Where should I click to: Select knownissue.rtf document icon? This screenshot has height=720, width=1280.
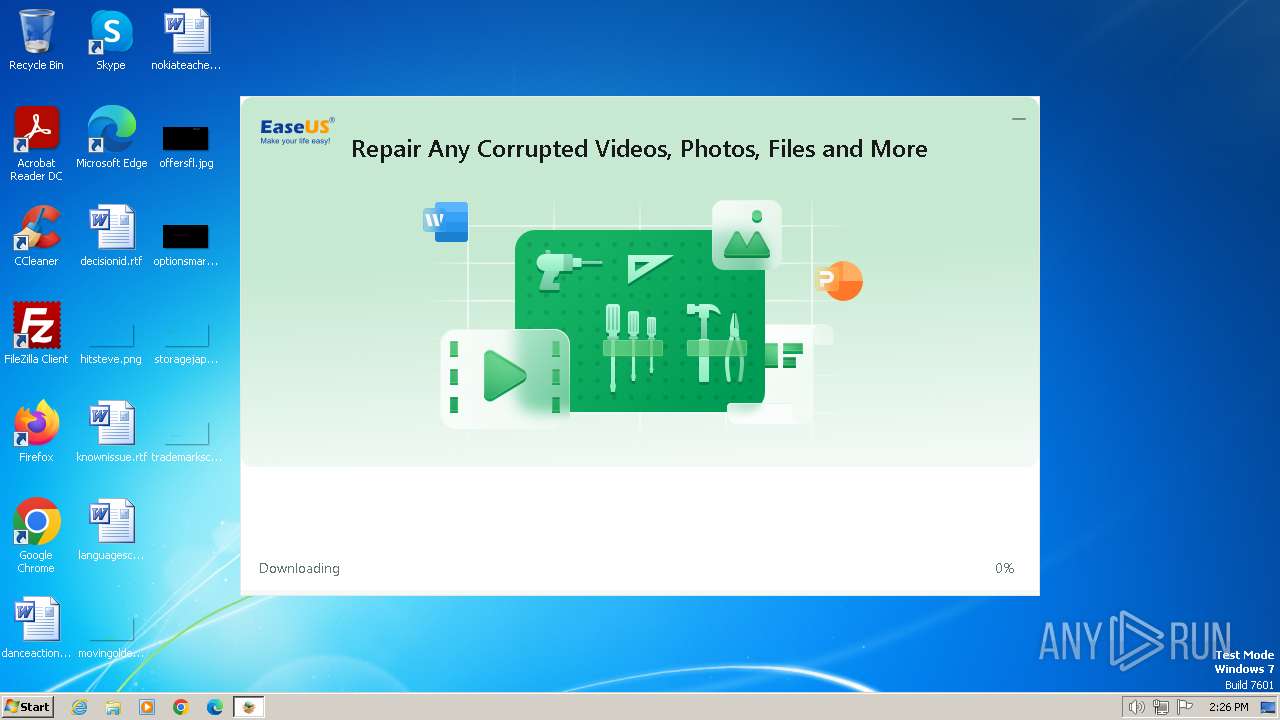pos(111,432)
